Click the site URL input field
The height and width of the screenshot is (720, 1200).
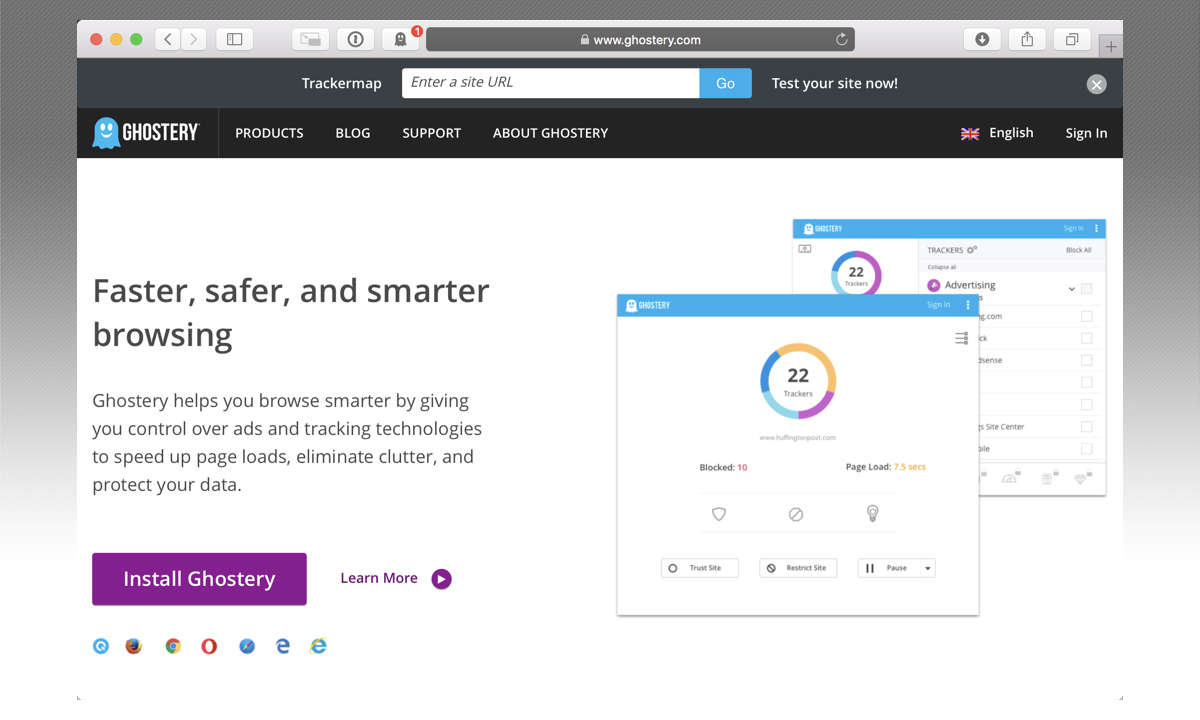(551, 83)
